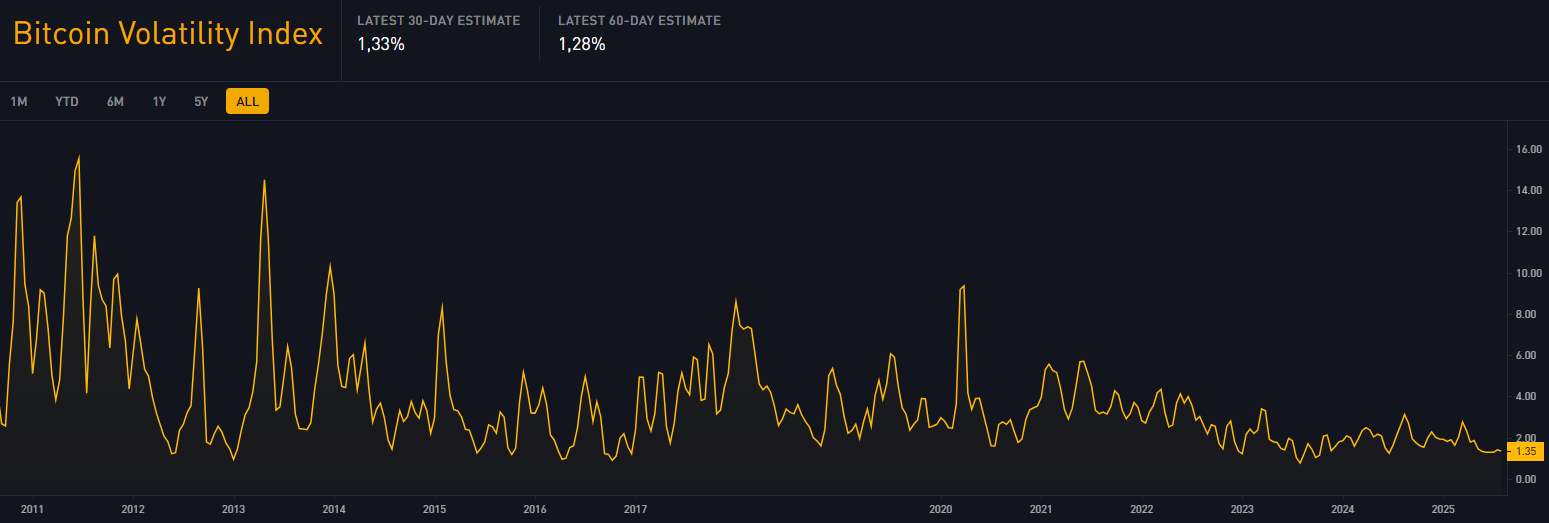
Task: Select the 5Y range option
Action: 201,101
